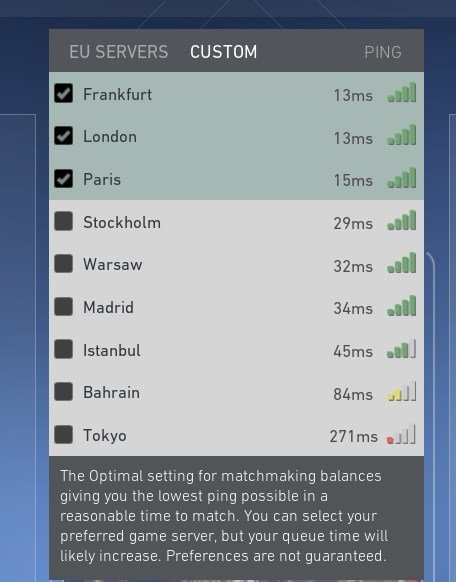Image resolution: width=456 pixels, height=582 pixels.
Task: Sort by the PING column header
Action: [383, 52]
